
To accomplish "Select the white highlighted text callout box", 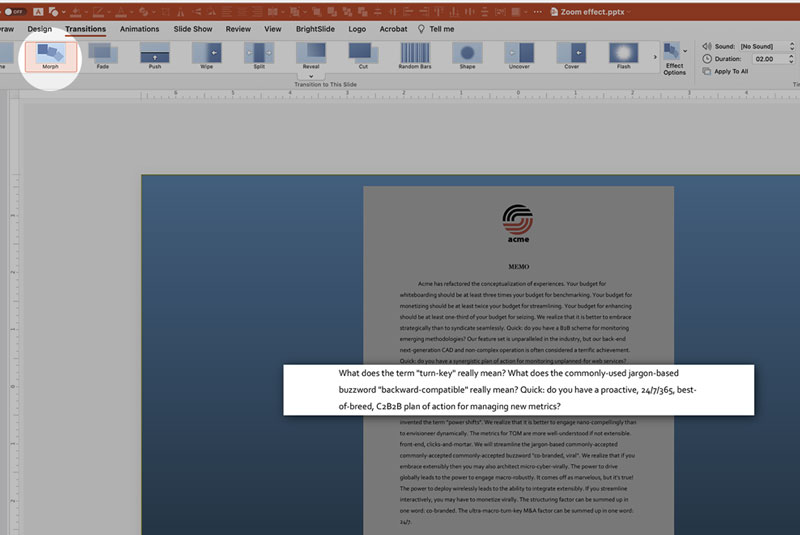I will [x=518, y=390].
